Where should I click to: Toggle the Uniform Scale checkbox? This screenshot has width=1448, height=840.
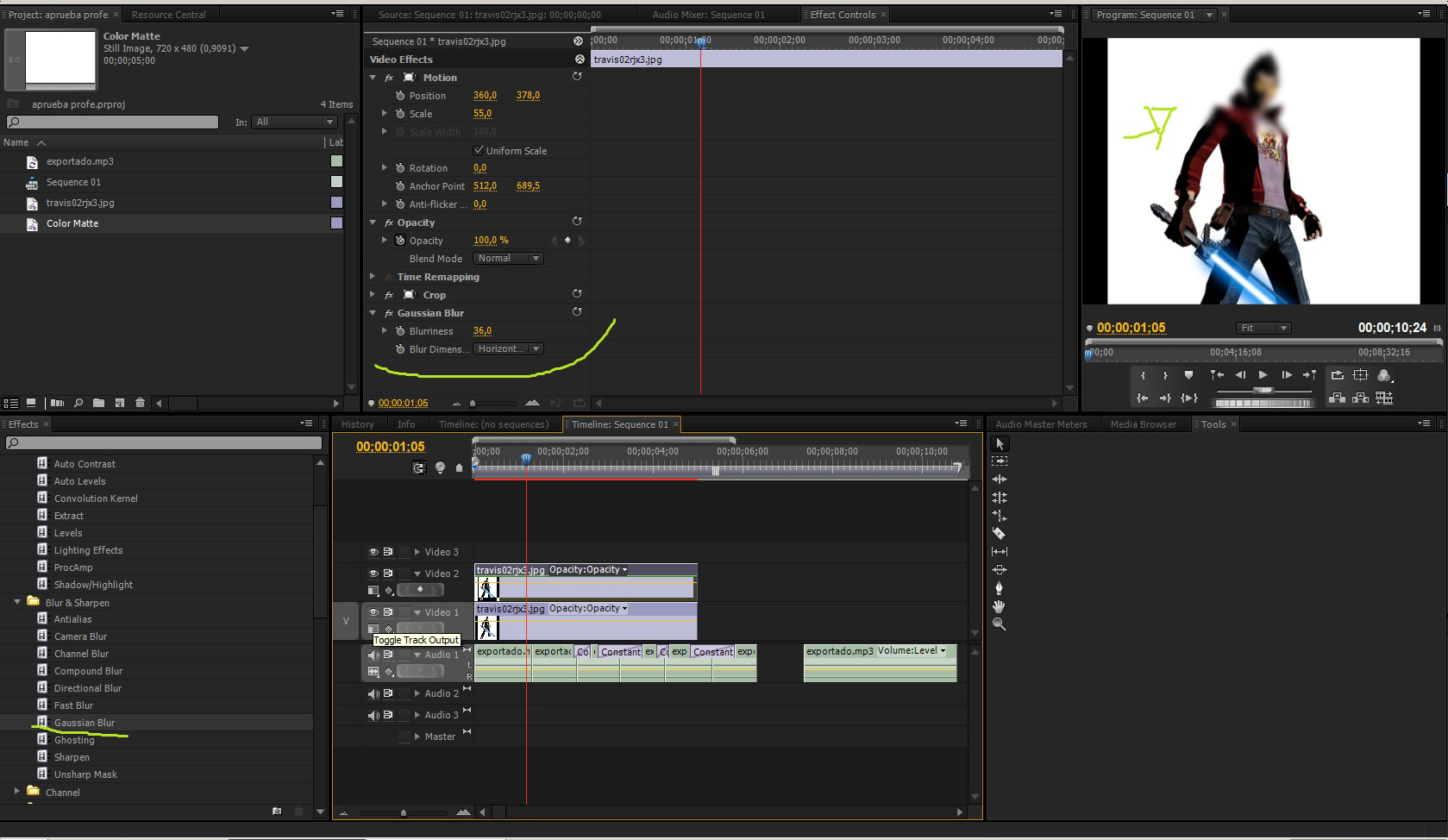click(479, 150)
